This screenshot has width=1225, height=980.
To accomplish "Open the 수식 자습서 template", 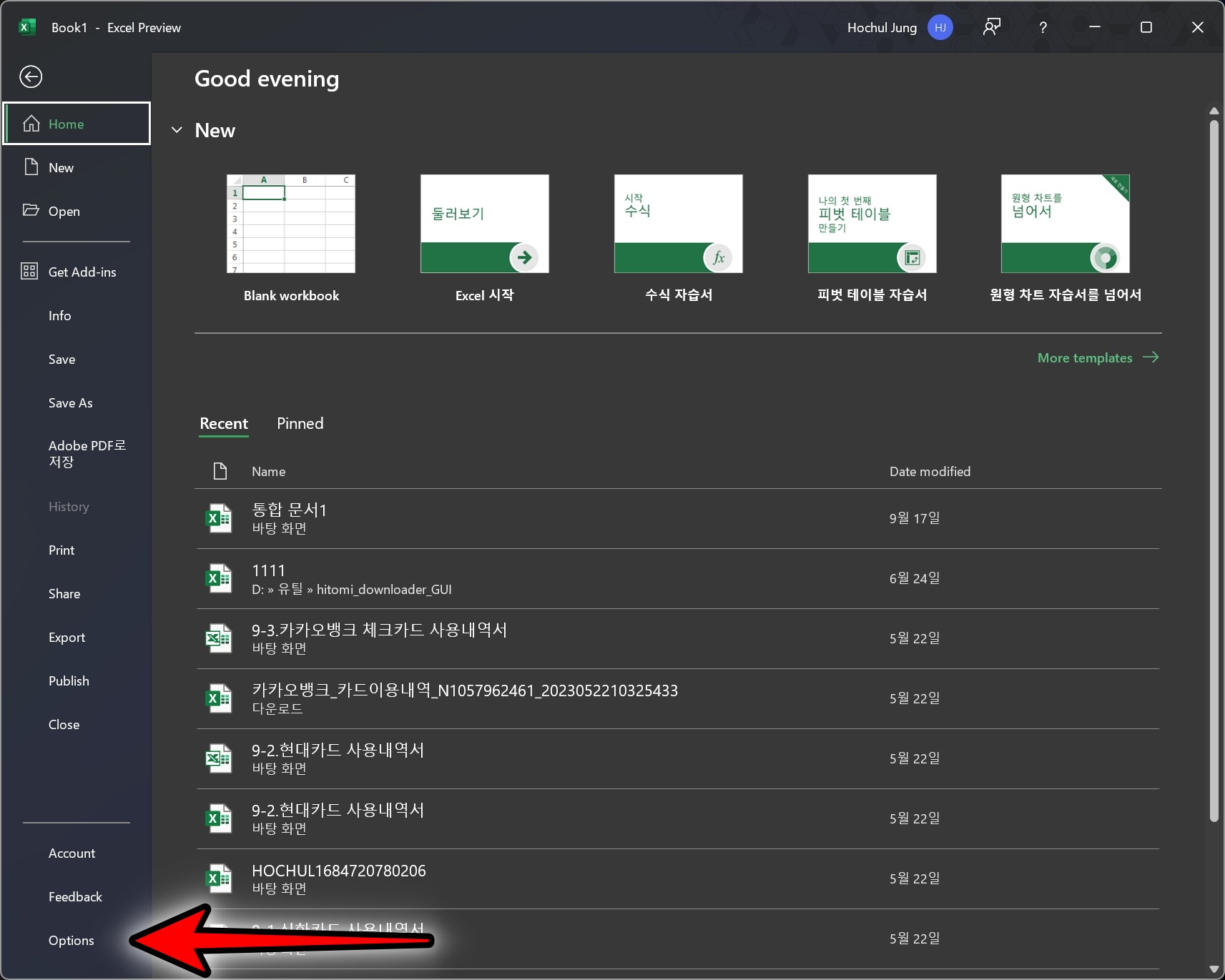I will click(x=679, y=239).
